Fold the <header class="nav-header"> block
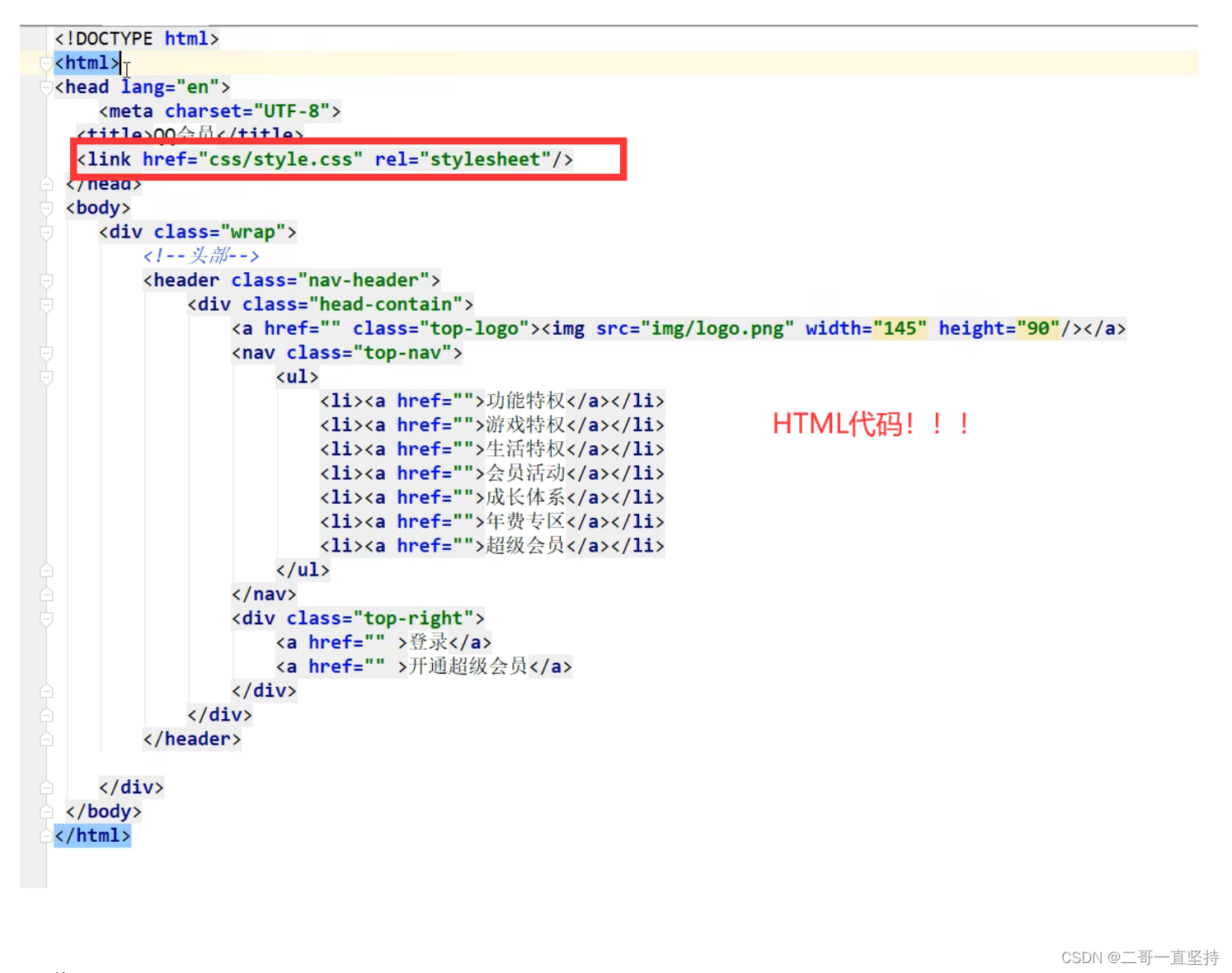Viewport: 1232px width, 973px height. coord(46,280)
